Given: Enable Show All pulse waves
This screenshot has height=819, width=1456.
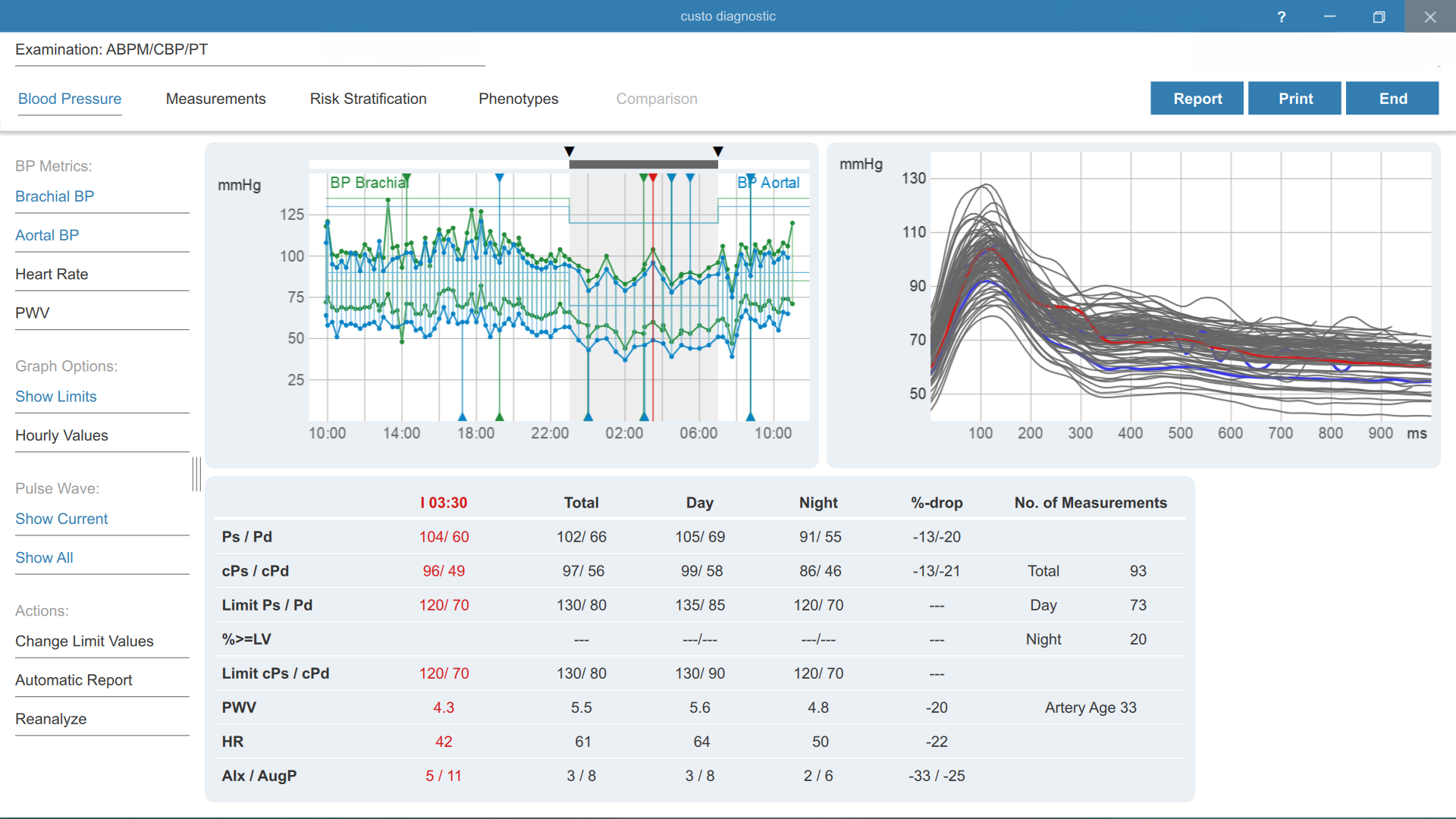Looking at the screenshot, I should [x=44, y=557].
